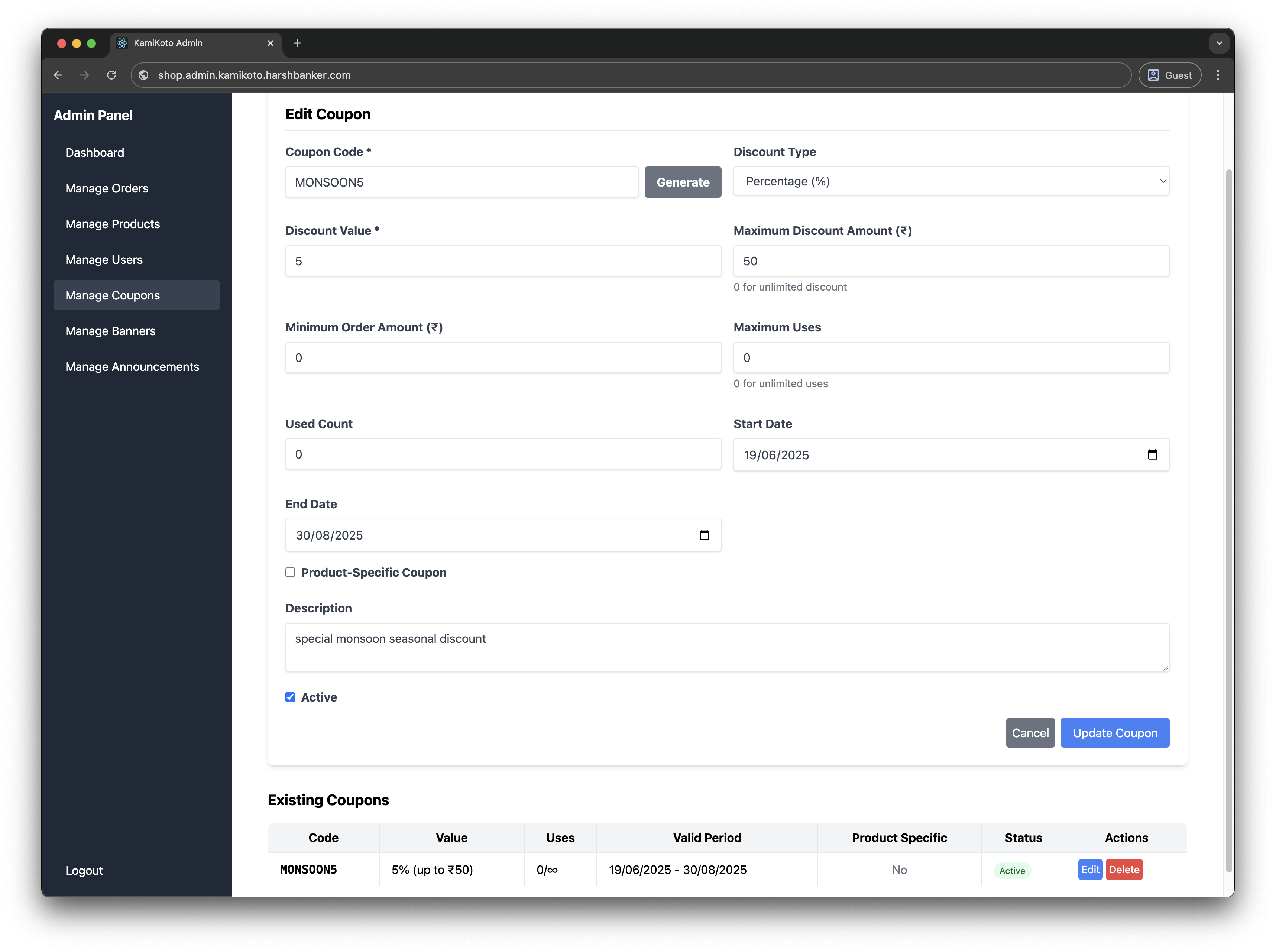Screen dimensions: 1276x952
Task: Expand the tab search chevron at top right
Action: click(x=1219, y=43)
